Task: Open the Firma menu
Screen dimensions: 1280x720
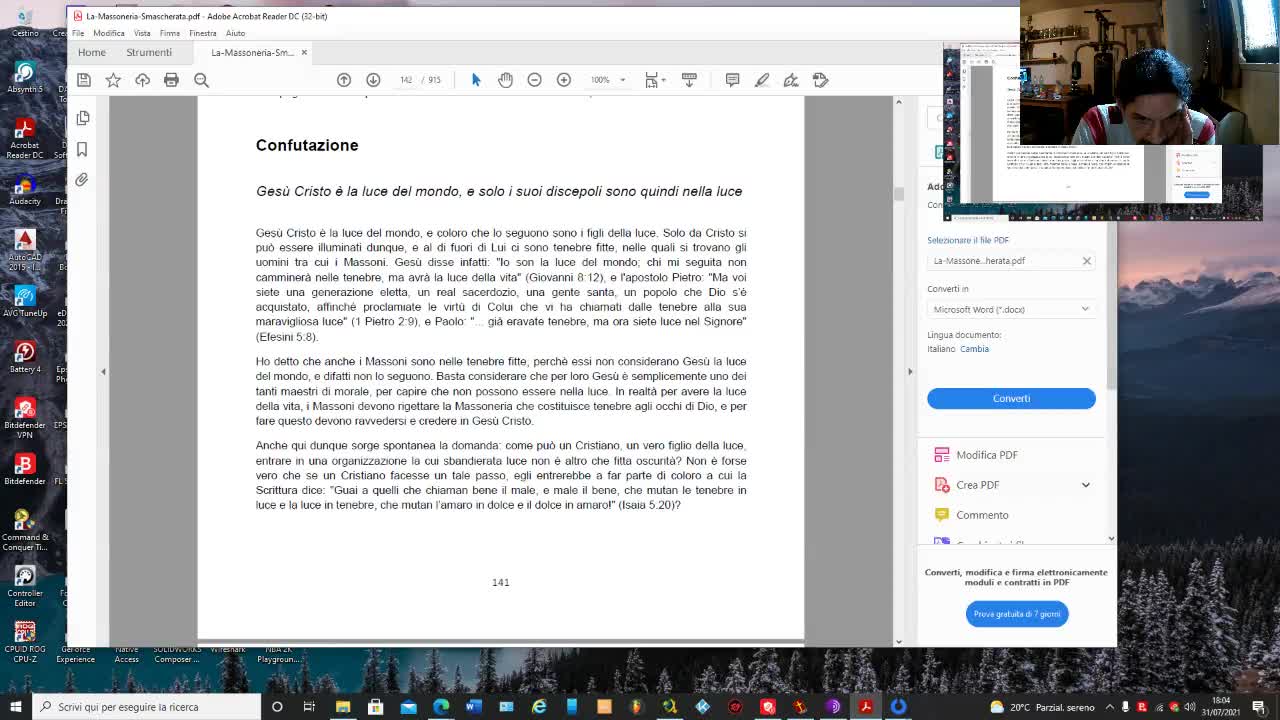Action: [x=170, y=33]
